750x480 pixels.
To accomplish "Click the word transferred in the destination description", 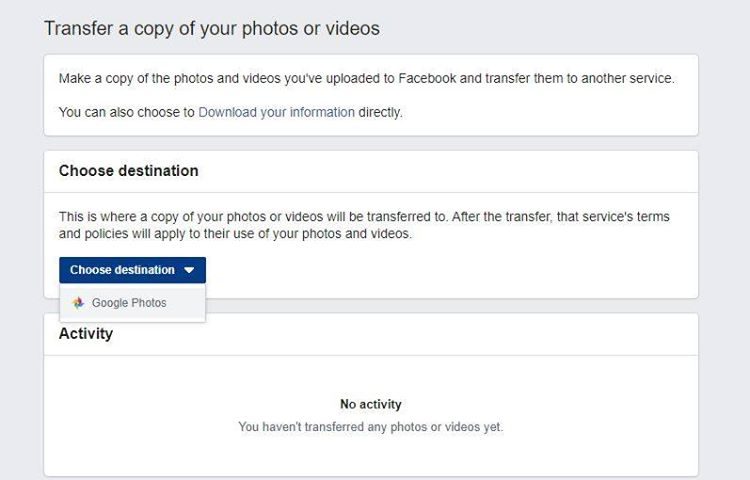I will tap(399, 217).
